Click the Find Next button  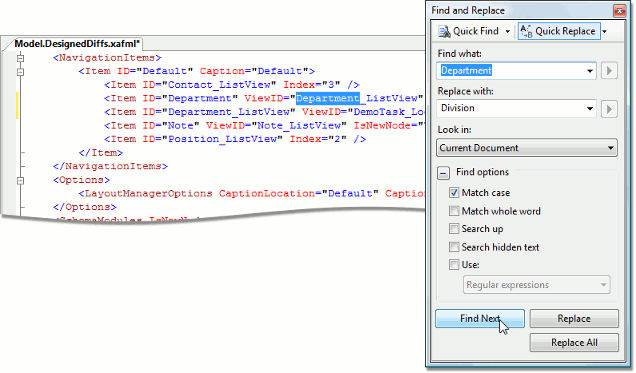point(480,319)
